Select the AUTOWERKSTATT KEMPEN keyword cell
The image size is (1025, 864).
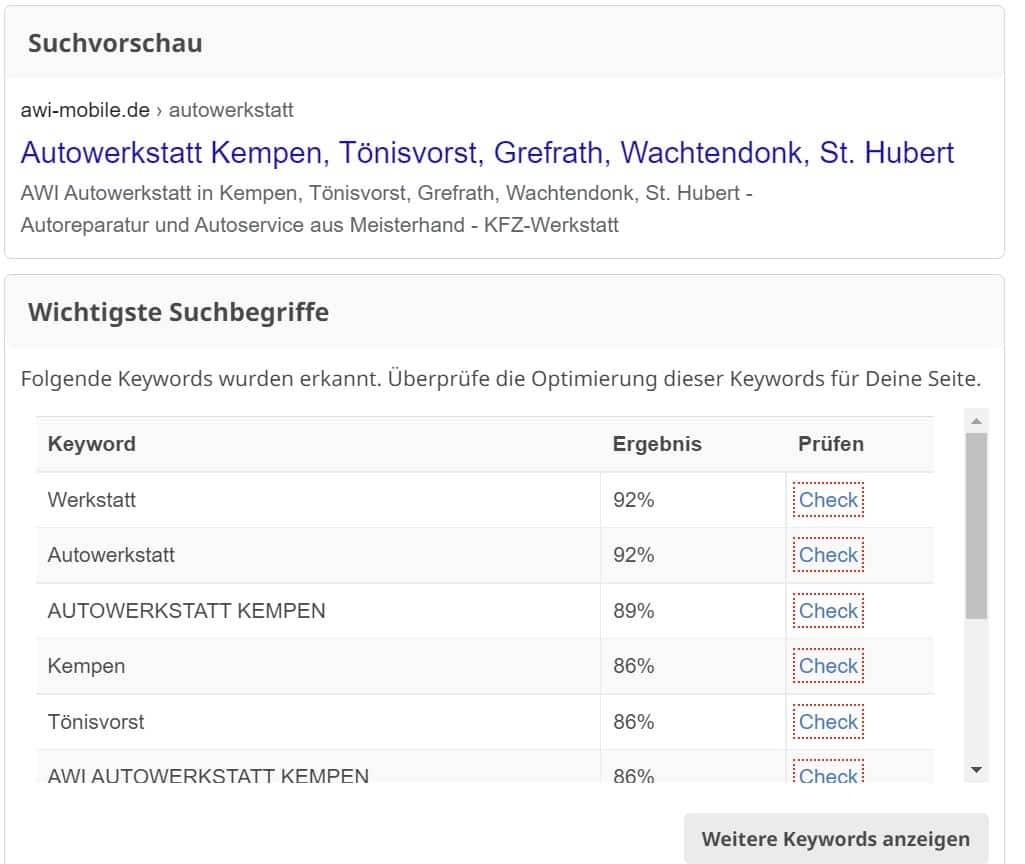coord(318,610)
